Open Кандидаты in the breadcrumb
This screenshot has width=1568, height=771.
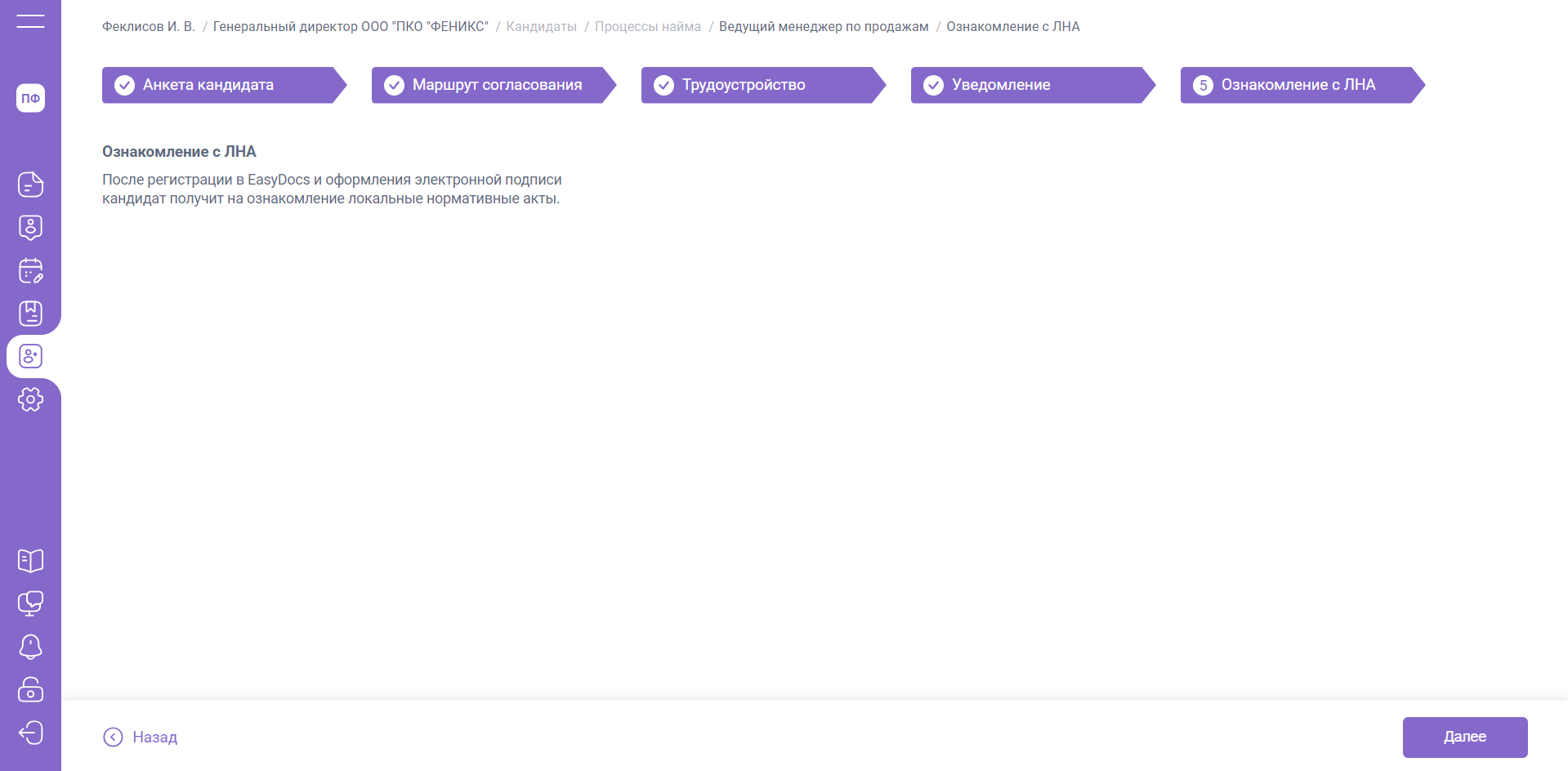coord(541,27)
